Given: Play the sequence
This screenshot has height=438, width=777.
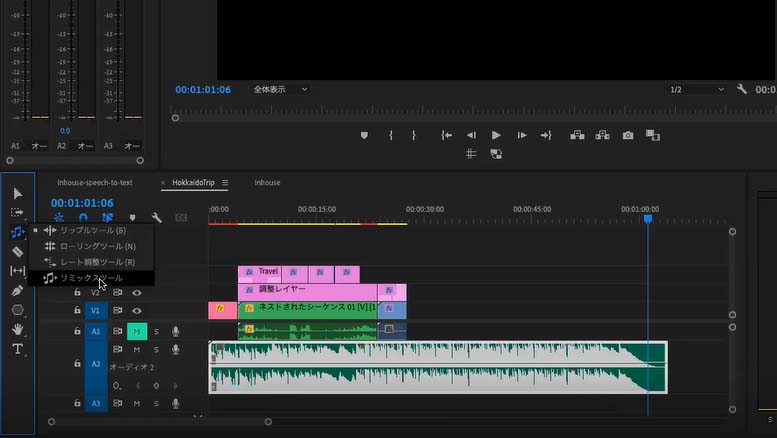Looking at the screenshot, I should click(x=496, y=135).
